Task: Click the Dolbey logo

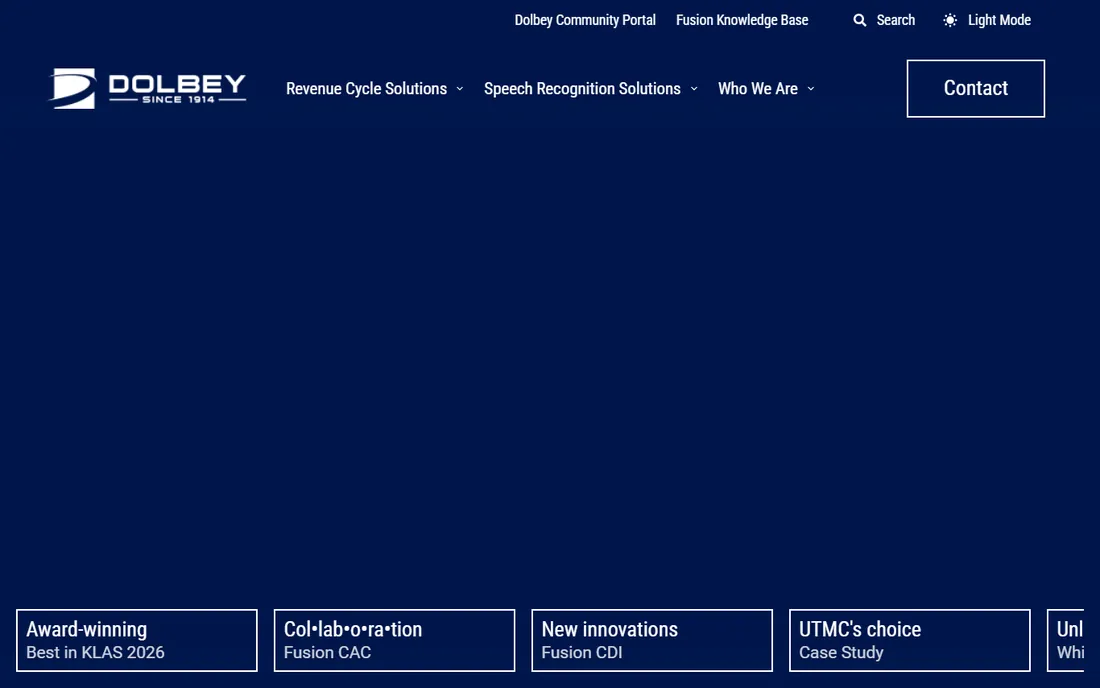Action: (x=147, y=88)
